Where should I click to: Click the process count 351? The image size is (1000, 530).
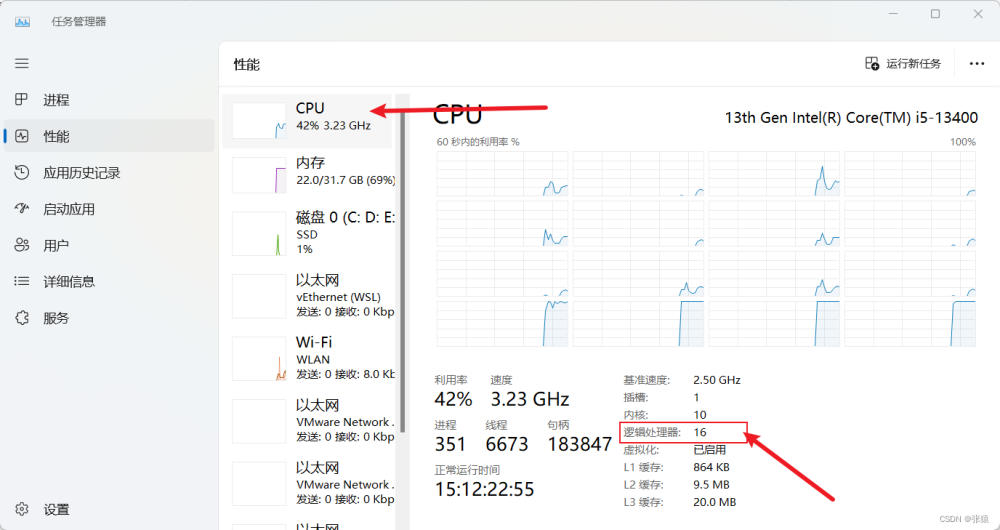coord(450,444)
